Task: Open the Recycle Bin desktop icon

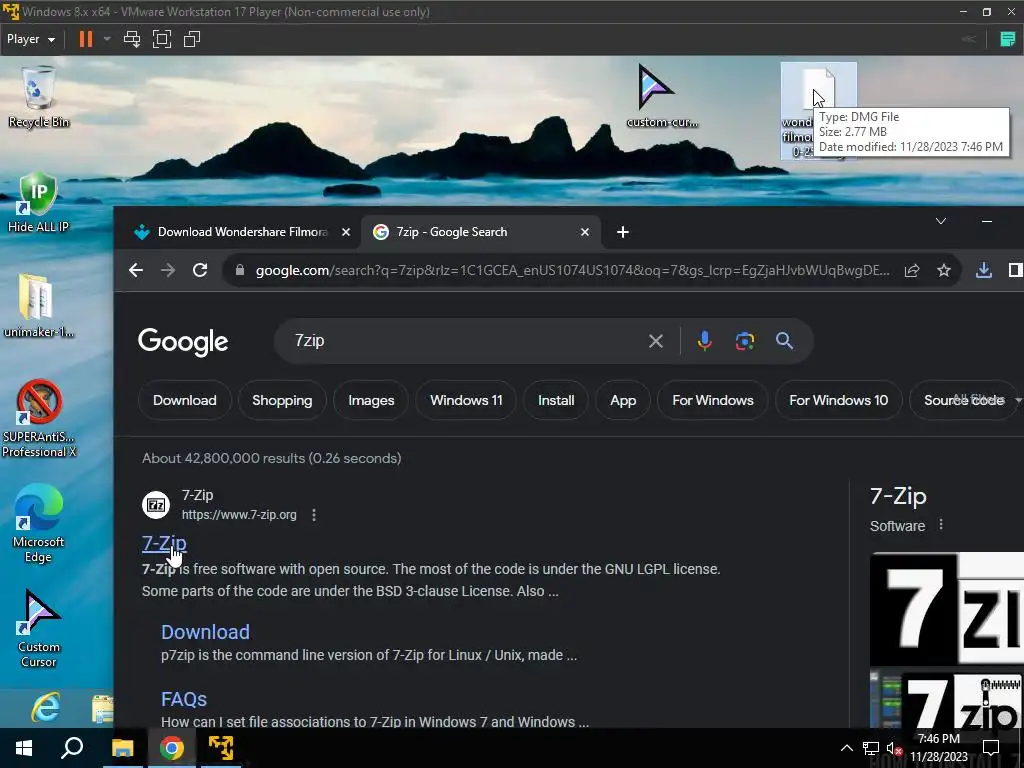Action: tap(39, 96)
